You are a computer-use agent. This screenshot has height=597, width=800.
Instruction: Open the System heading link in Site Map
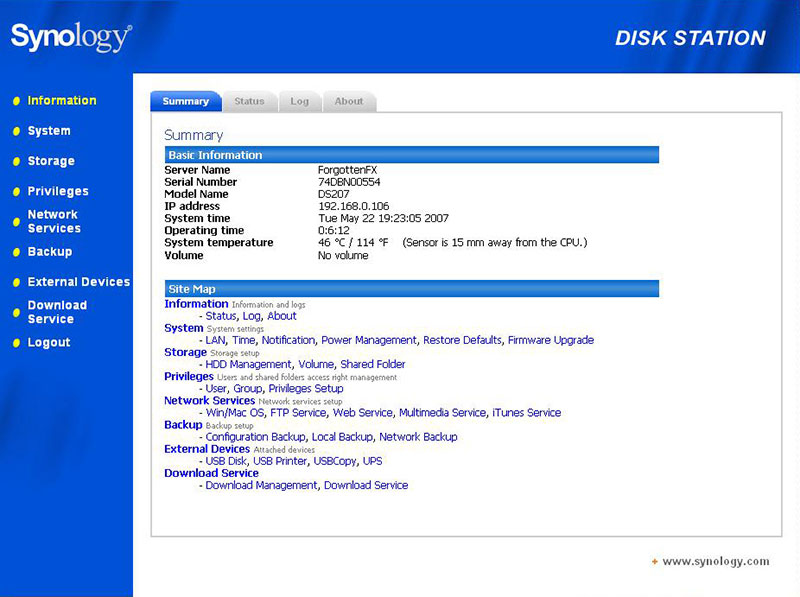coord(184,328)
